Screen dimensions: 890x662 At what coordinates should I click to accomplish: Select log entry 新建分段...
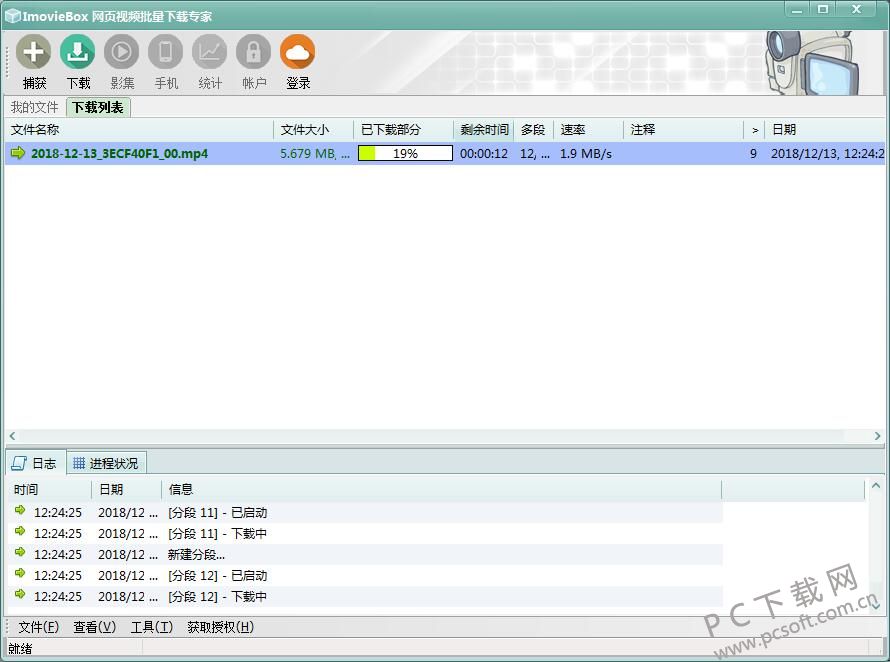(366, 554)
